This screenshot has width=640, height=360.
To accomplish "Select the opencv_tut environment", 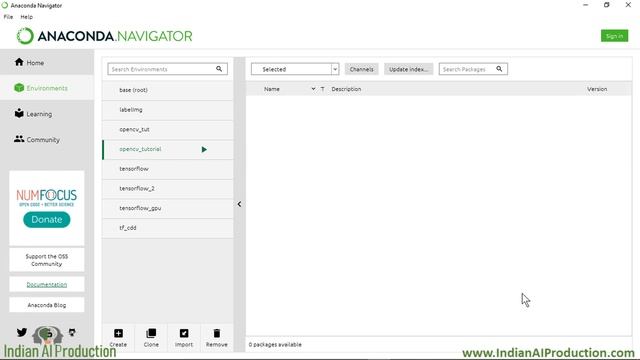I will pos(168,129).
